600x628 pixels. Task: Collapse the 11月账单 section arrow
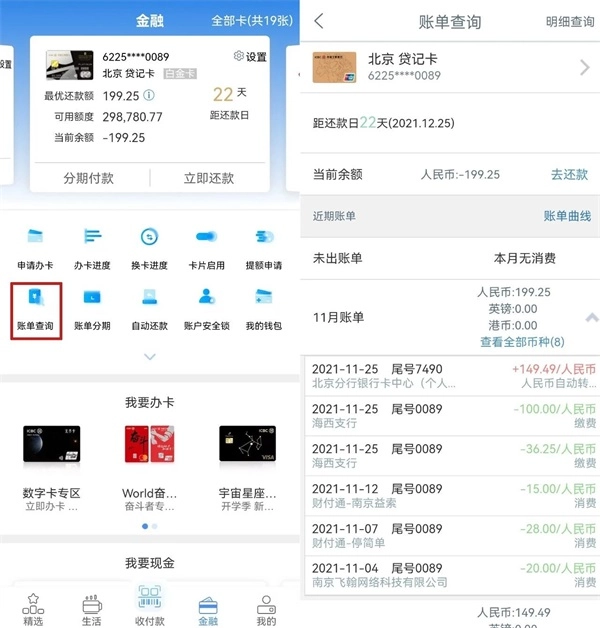click(591, 317)
